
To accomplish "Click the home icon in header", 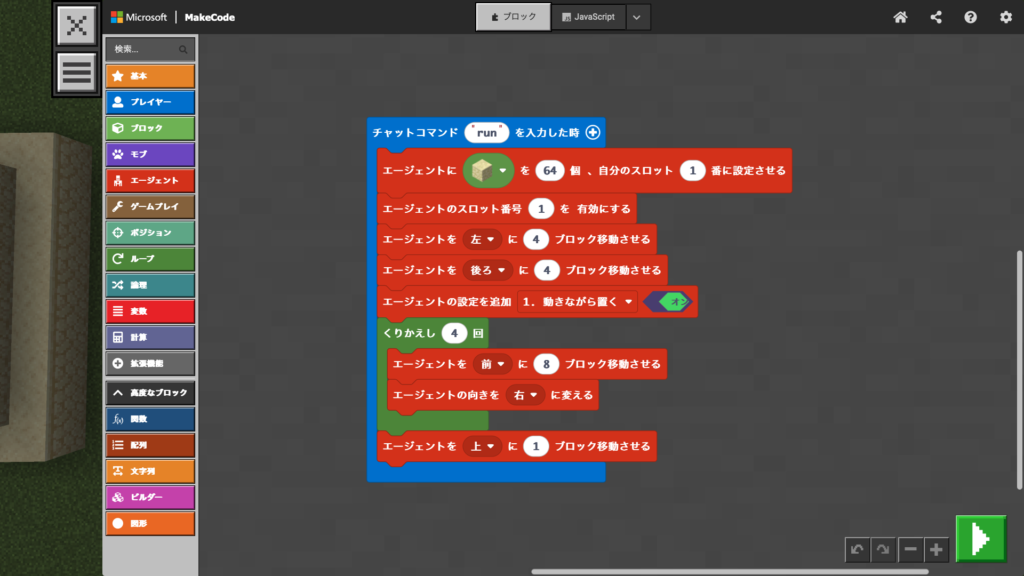I will pos(900,17).
